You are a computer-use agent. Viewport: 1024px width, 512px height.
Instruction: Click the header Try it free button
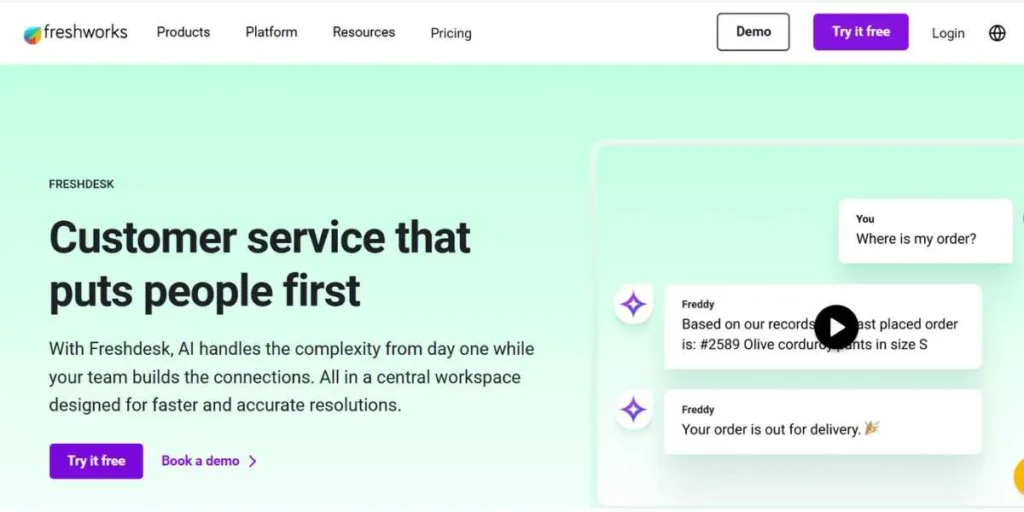point(861,31)
